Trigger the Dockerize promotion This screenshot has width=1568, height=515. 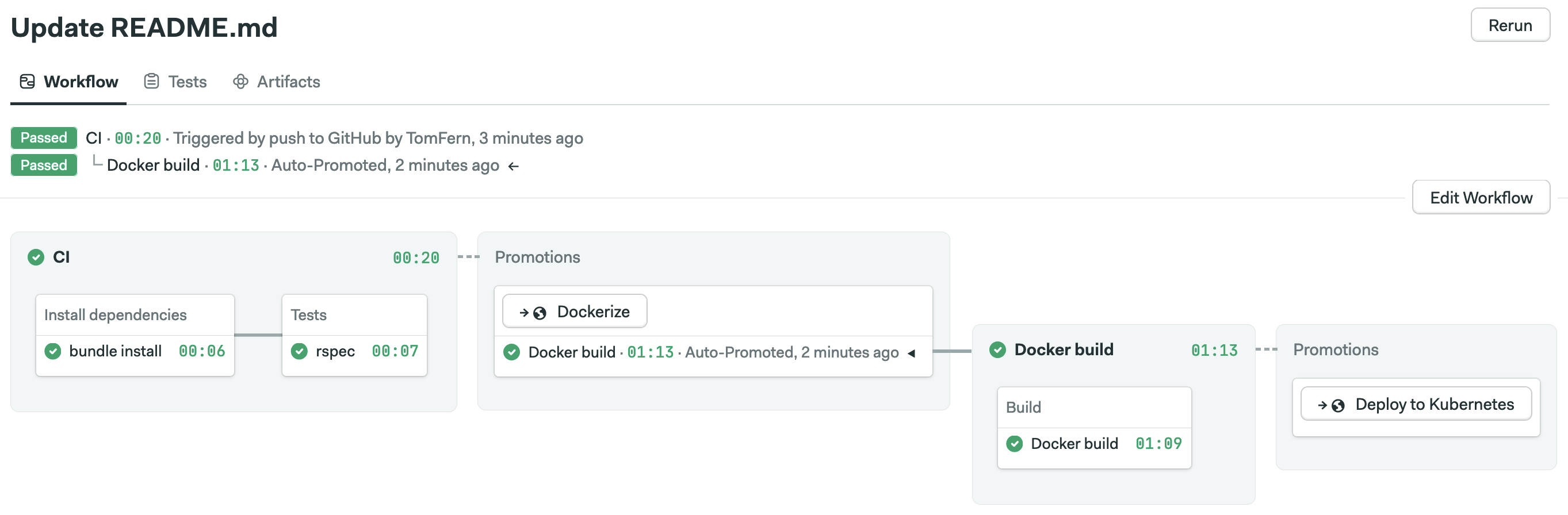[575, 312]
